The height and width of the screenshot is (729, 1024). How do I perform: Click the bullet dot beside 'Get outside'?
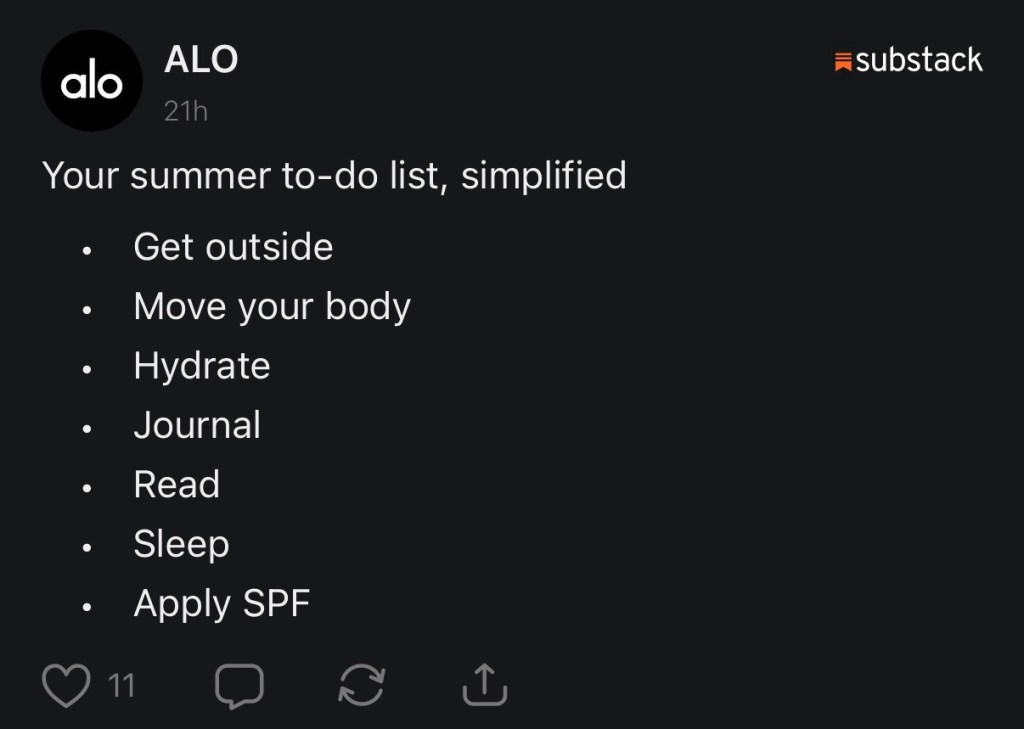(x=87, y=250)
